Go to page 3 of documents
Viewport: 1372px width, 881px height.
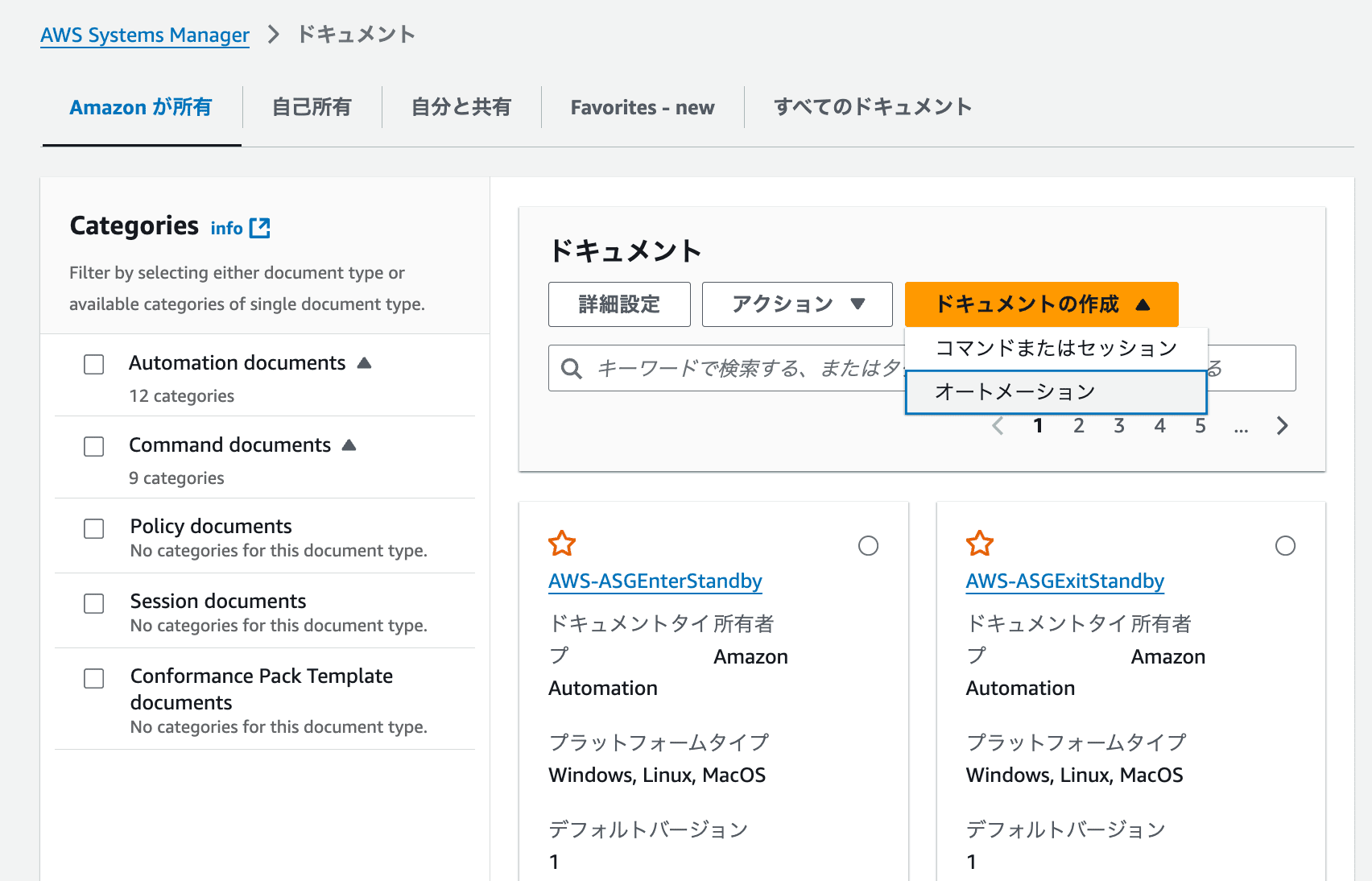pyautogui.click(x=1119, y=425)
